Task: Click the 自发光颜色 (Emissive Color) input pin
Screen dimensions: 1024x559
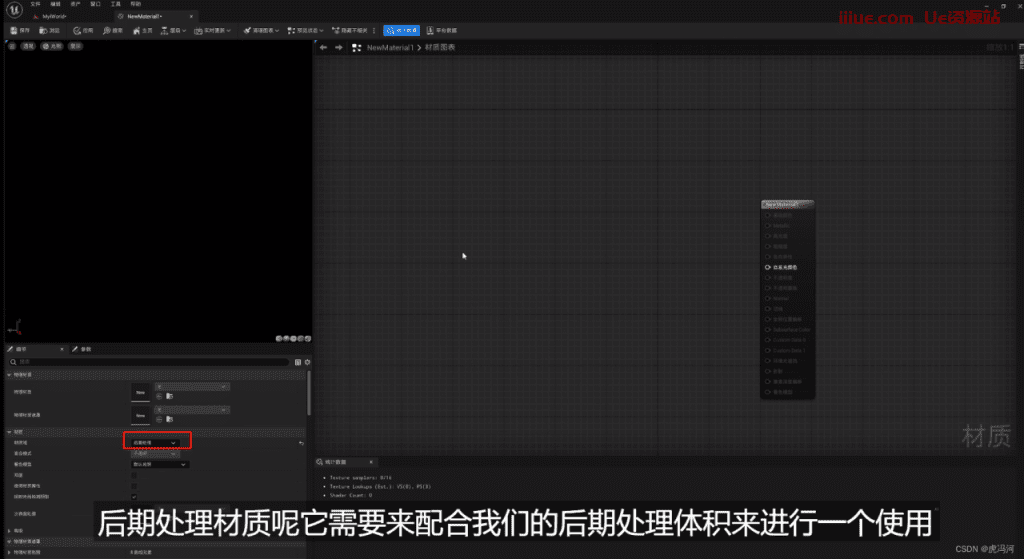Action: [x=768, y=267]
